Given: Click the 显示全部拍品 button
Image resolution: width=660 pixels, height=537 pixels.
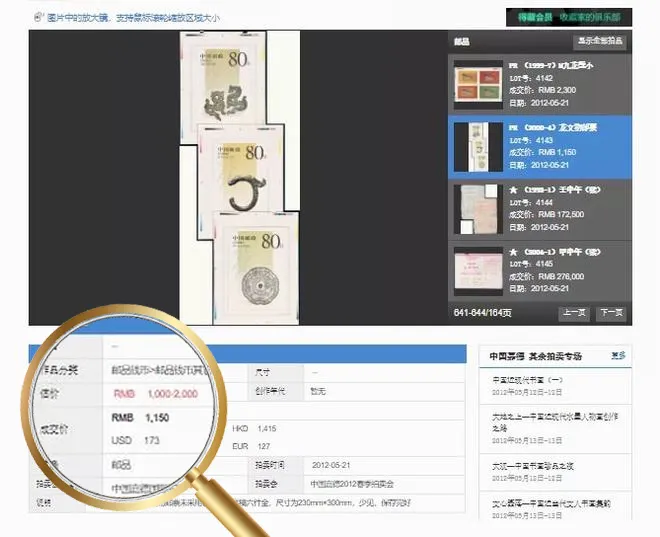Looking at the screenshot, I should pos(600,41).
